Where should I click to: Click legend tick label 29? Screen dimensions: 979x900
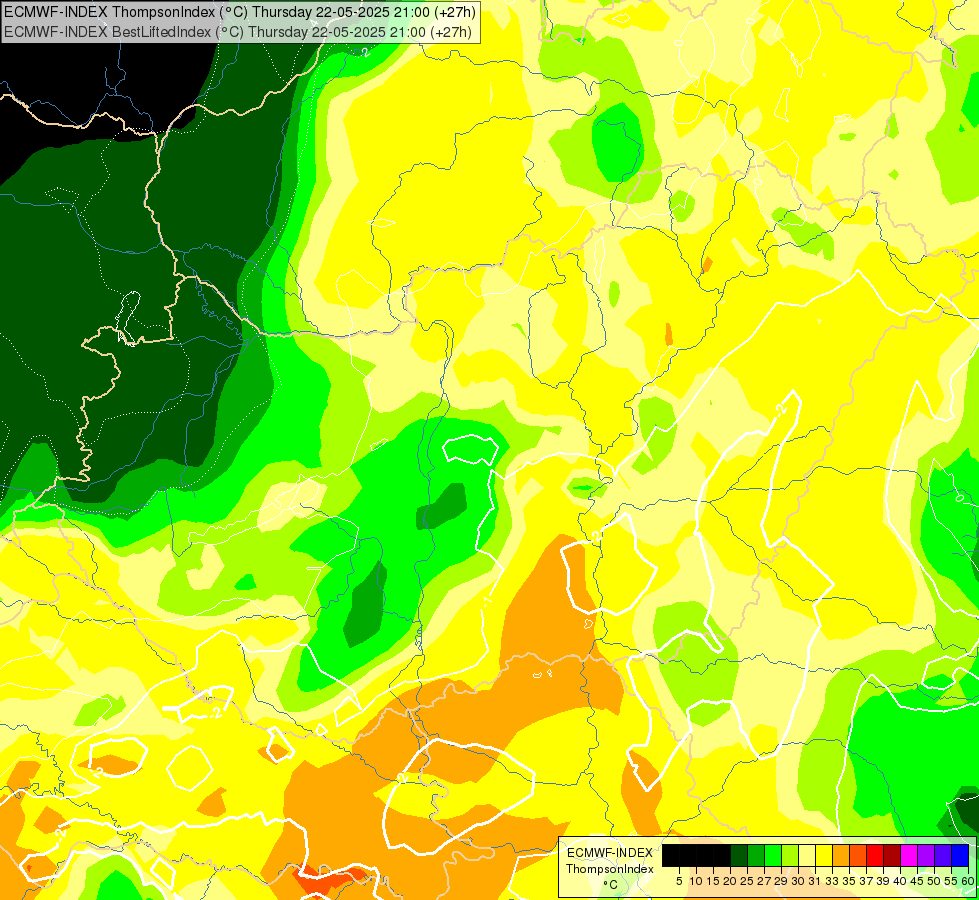tap(781, 881)
